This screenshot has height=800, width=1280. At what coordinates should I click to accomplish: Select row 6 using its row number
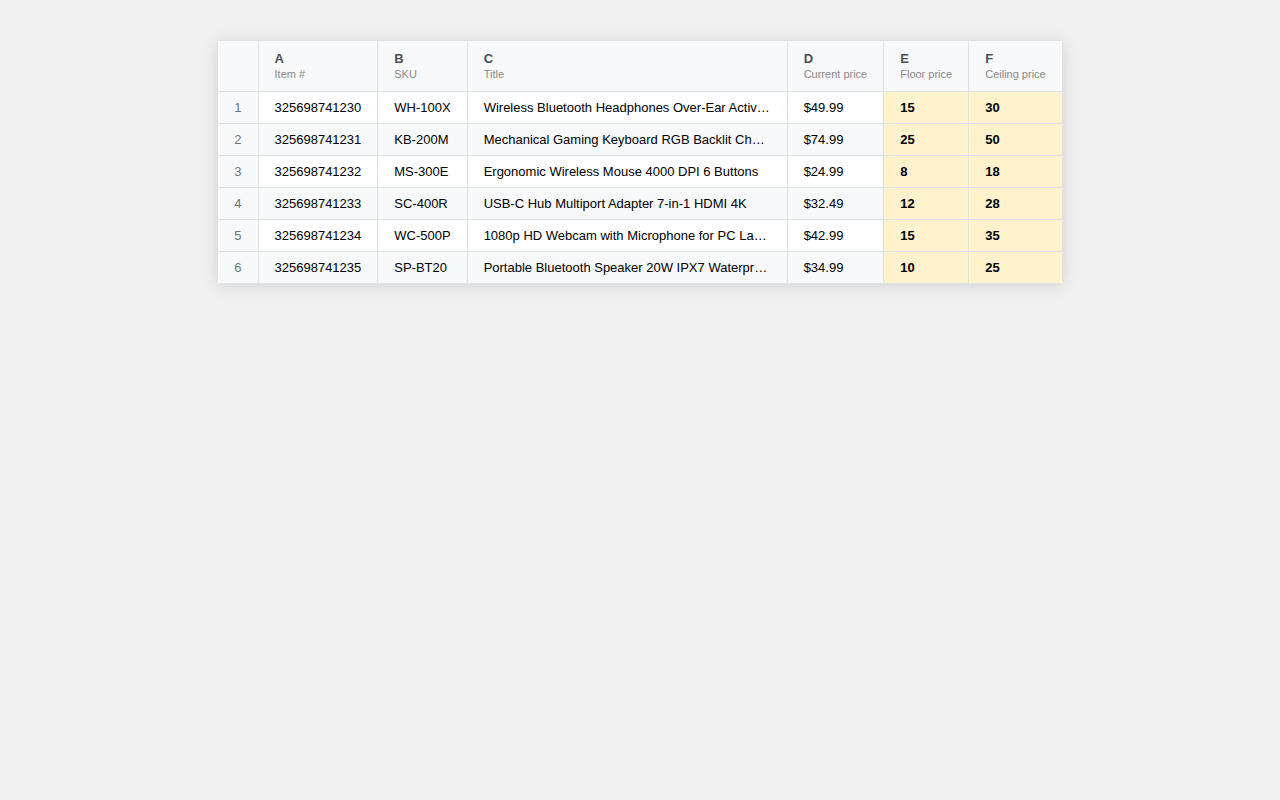coord(238,267)
